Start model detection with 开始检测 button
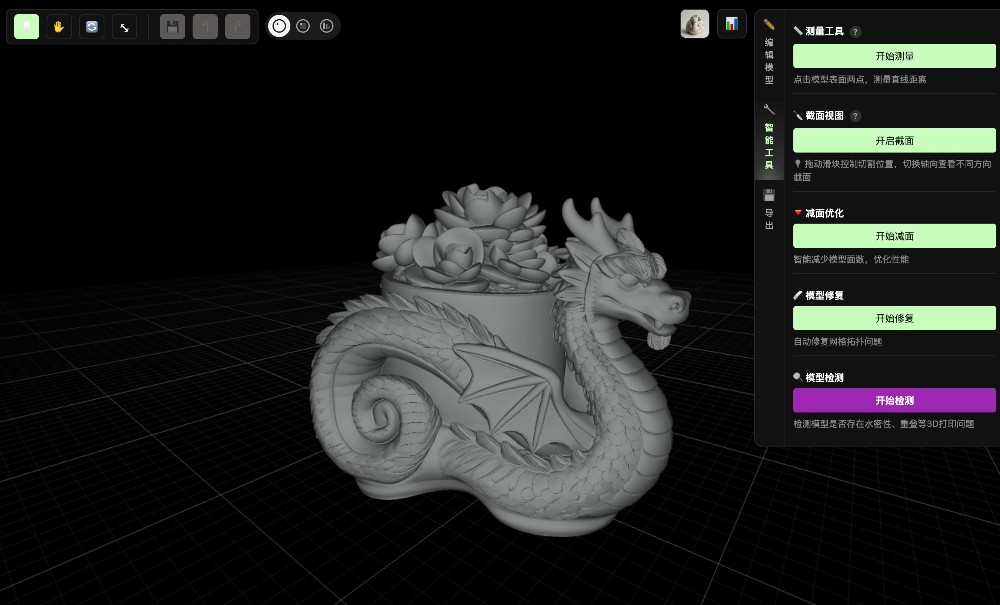Viewport: 1000px width, 605px height. [x=894, y=400]
